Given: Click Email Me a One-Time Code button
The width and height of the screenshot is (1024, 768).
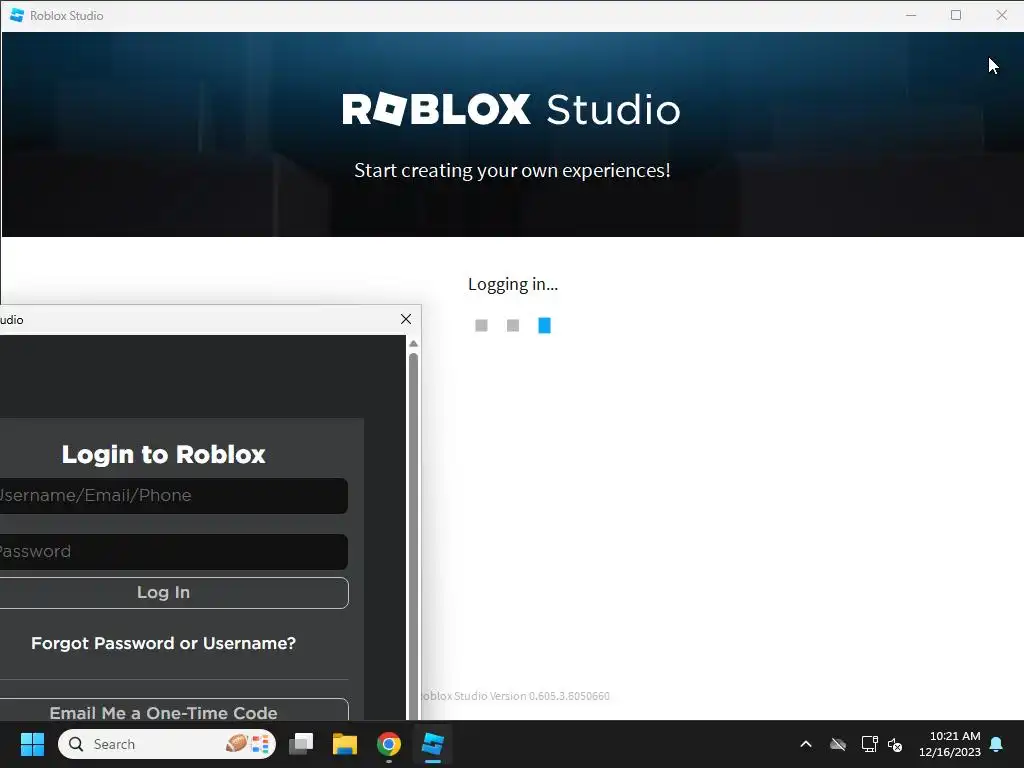Looking at the screenshot, I should click(173, 710).
